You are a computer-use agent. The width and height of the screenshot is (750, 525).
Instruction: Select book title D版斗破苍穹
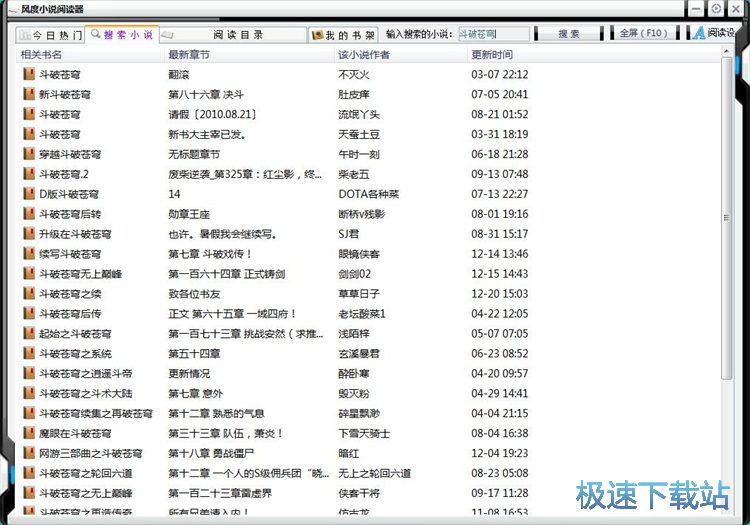69,194
